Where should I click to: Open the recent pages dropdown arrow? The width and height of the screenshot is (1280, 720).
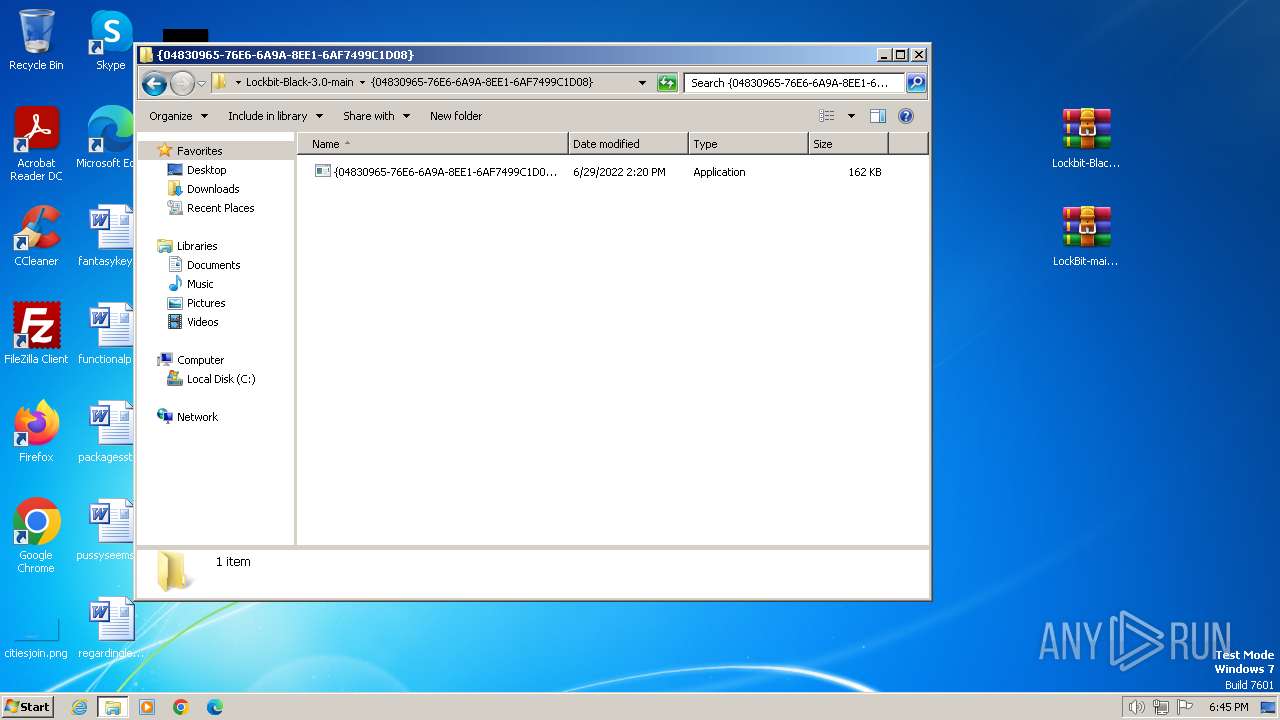click(201, 83)
